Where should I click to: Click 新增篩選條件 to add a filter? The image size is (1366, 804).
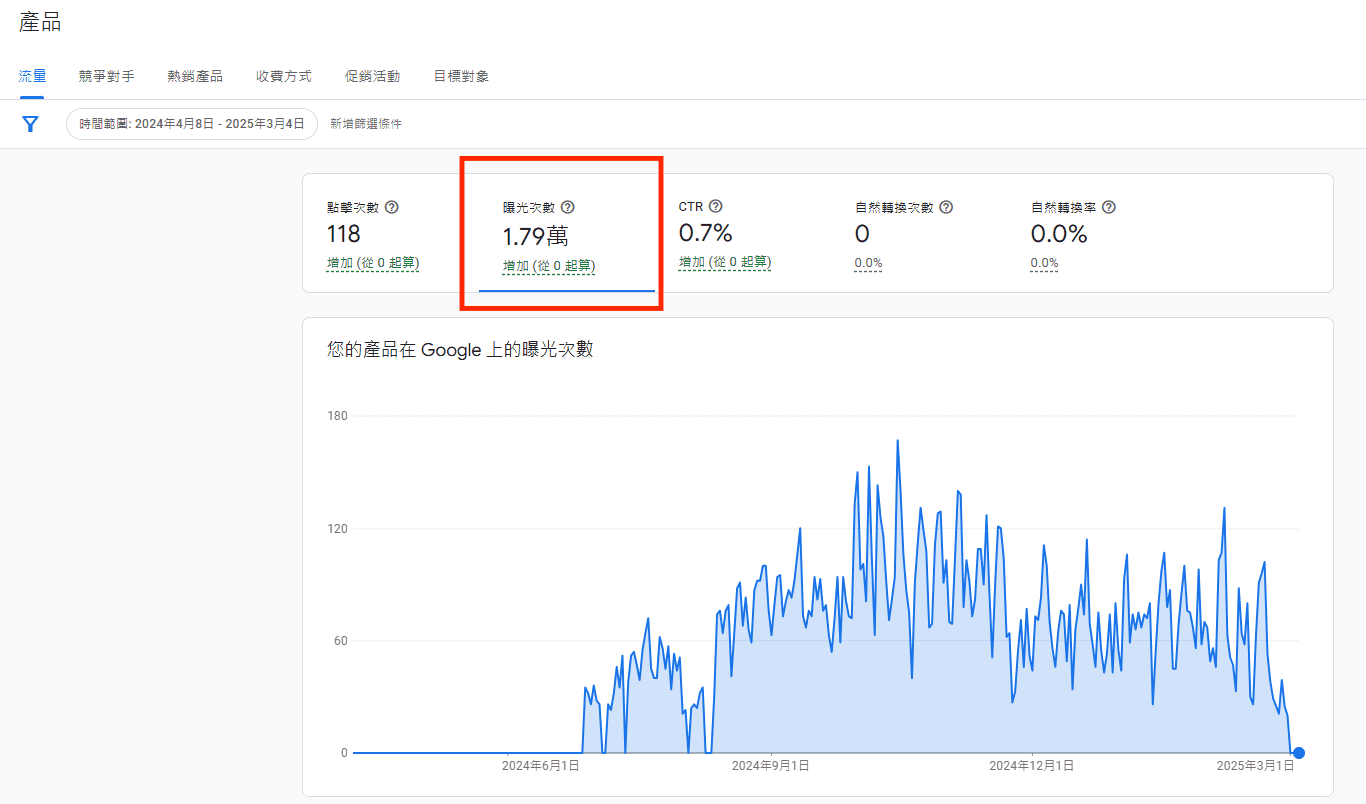(x=366, y=124)
